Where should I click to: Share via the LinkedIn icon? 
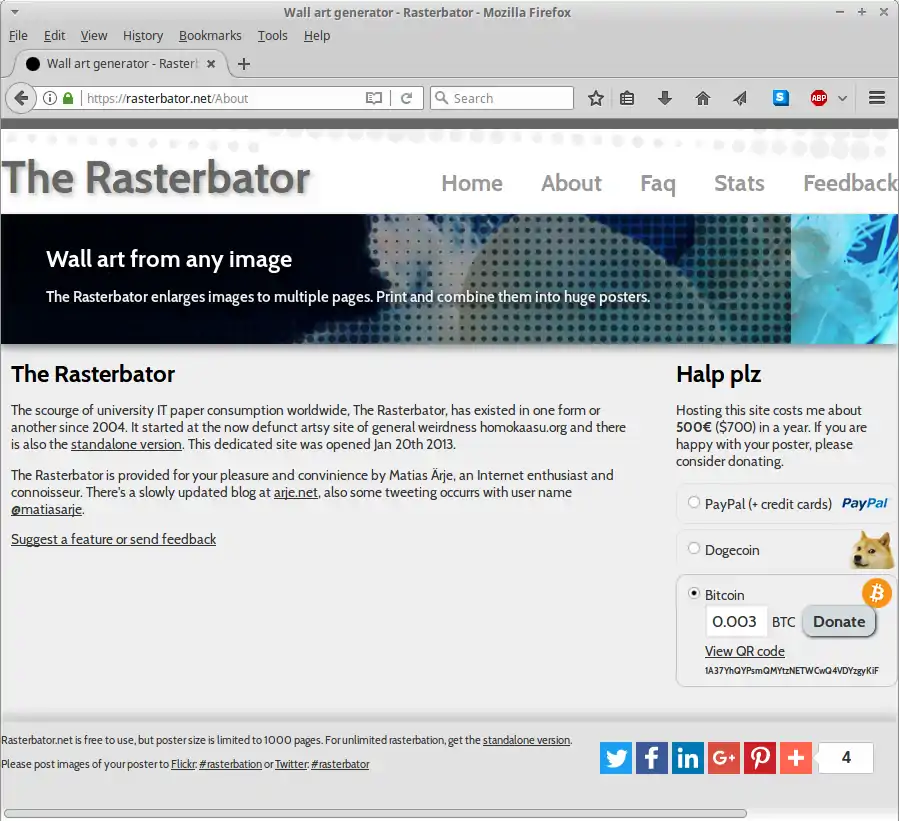coord(688,758)
